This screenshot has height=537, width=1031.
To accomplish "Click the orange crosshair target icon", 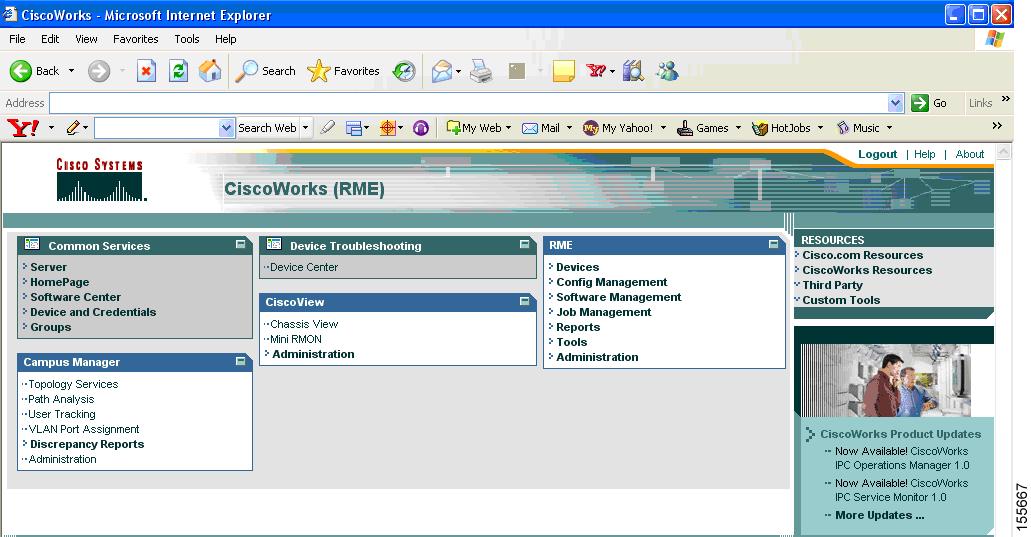I will point(388,128).
